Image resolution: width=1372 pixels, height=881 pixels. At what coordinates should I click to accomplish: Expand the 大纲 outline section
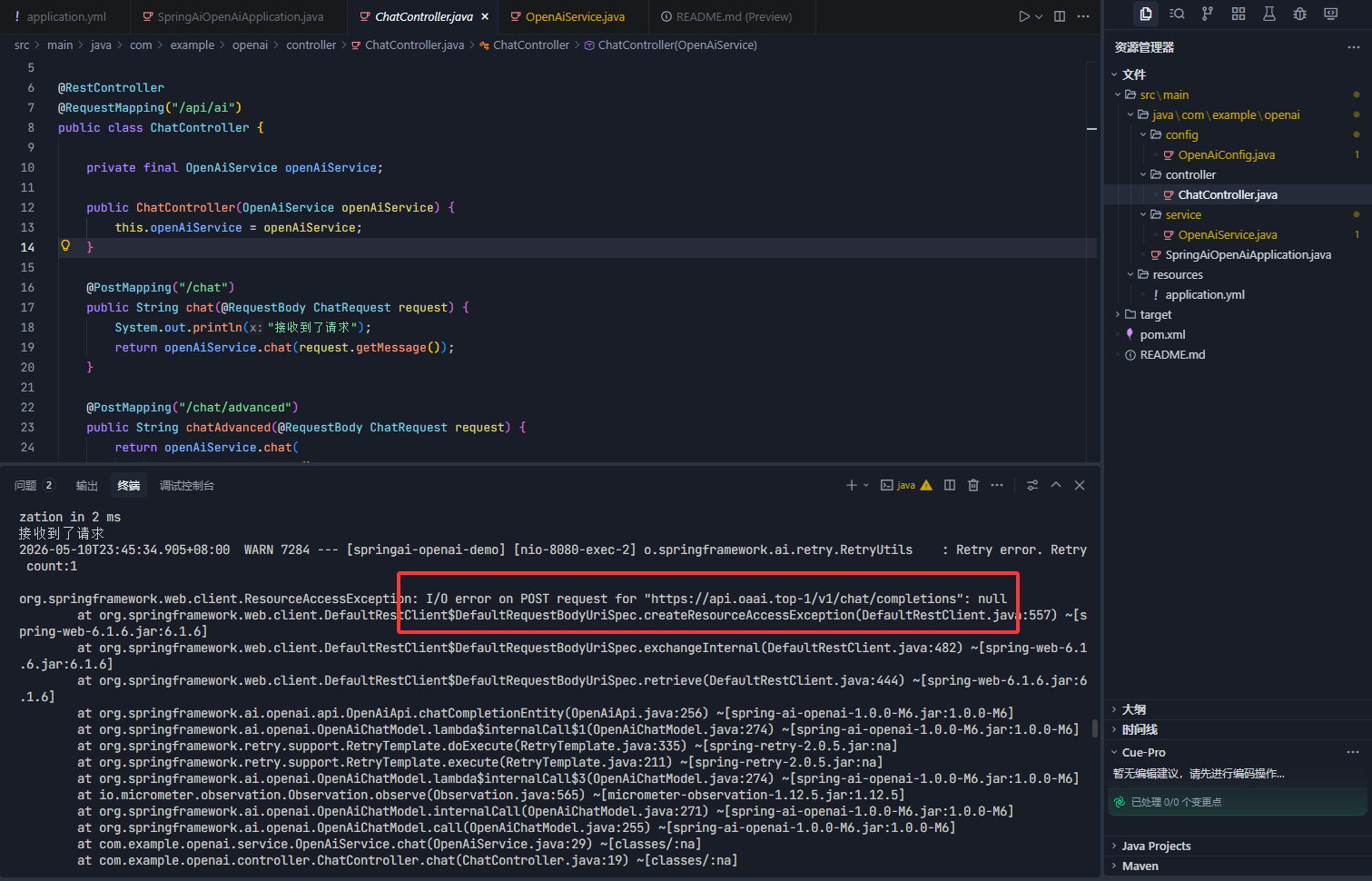pyautogui.click(x=1114, y=709)
